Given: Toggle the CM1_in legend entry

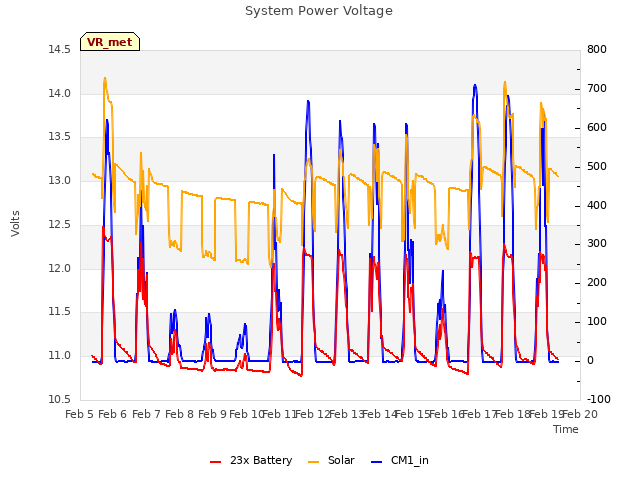Looking at the screenshot, I should (x=400, y=460).
